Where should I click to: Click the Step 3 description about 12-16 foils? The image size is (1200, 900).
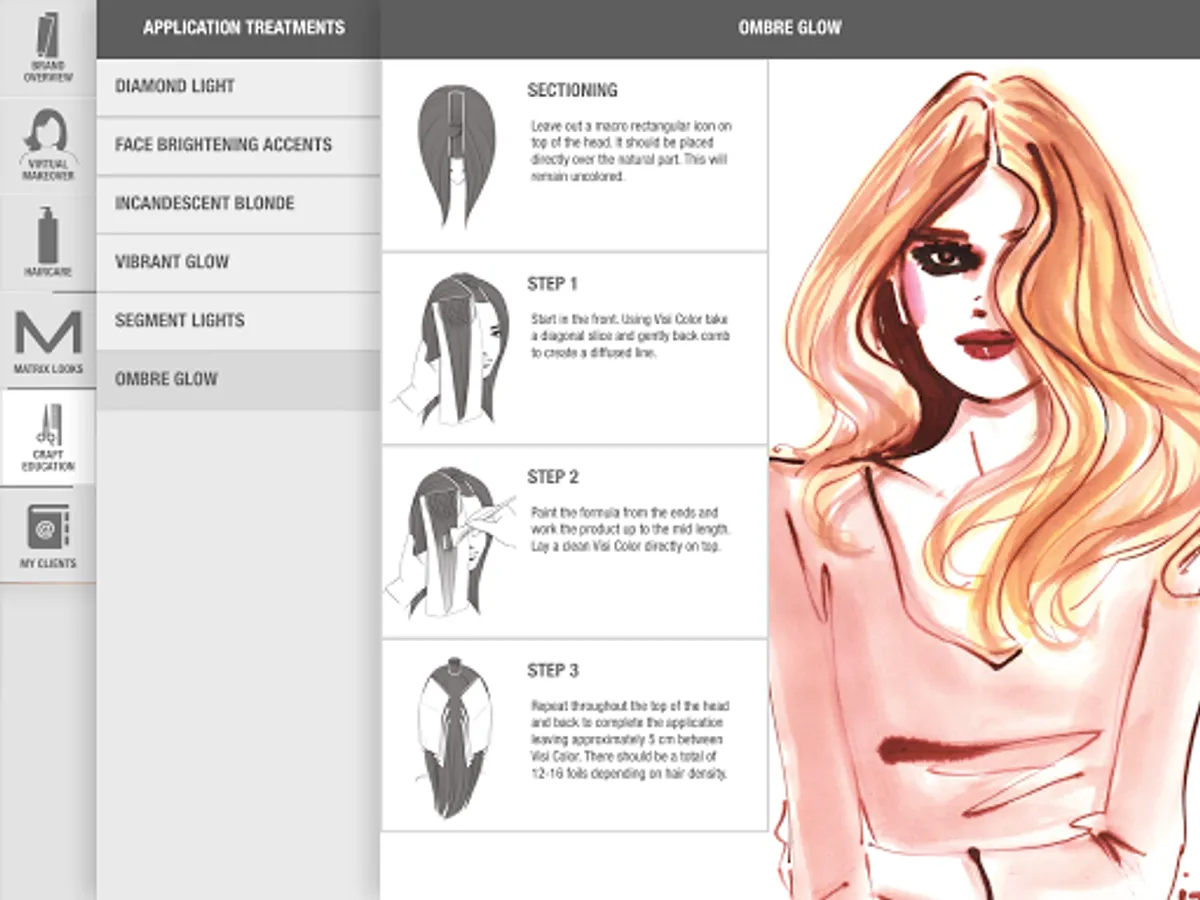coord(631,740)
